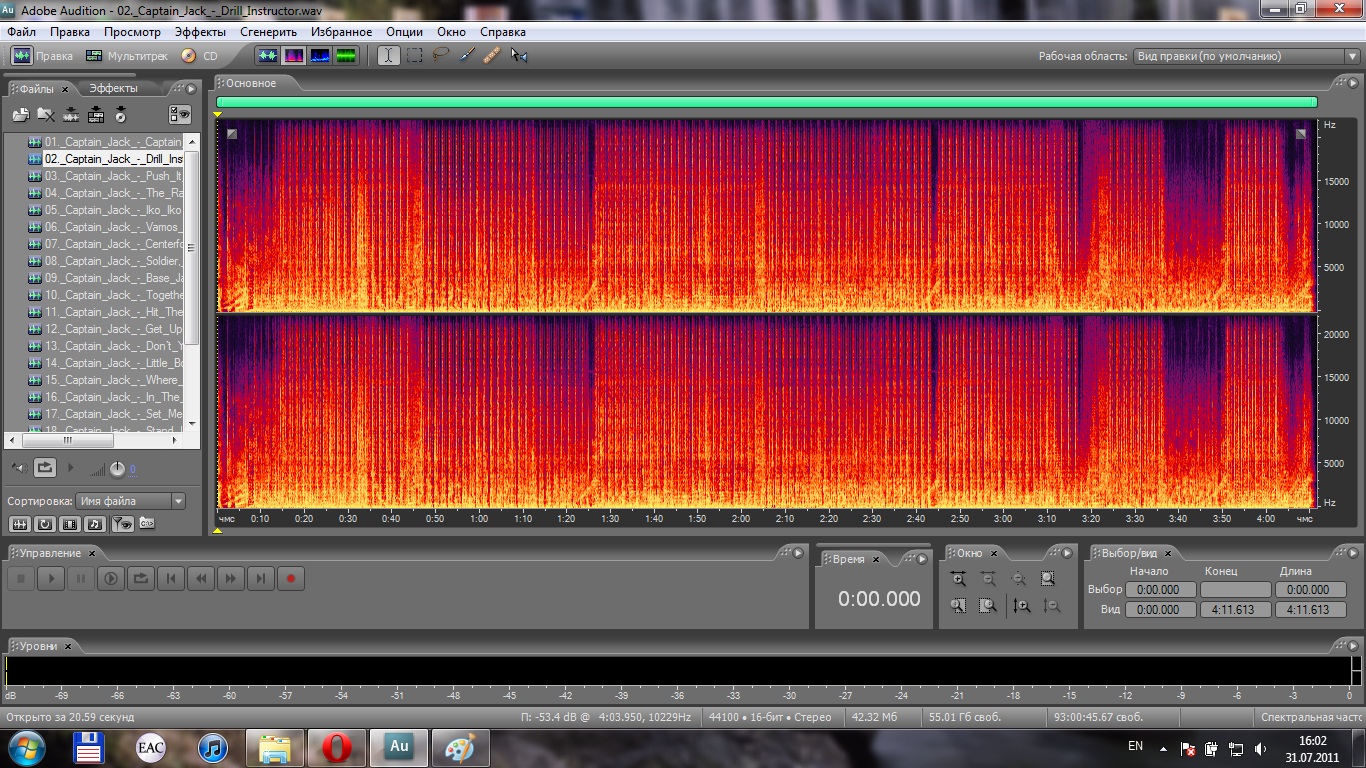The height and width of the screenshot is (768, 1366).
Task: Select the spectral phase display icon
Action: coord(346,56)
